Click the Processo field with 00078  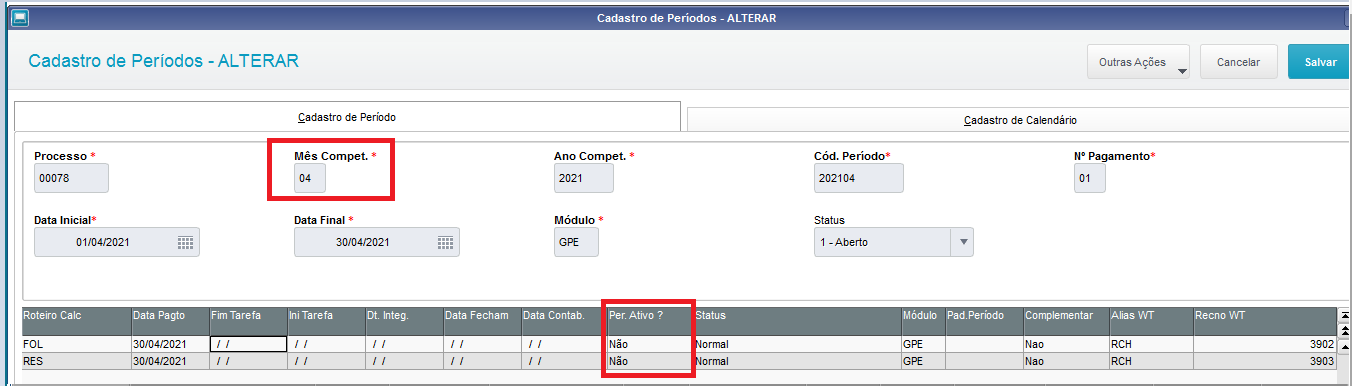click(x=71, y=178)
